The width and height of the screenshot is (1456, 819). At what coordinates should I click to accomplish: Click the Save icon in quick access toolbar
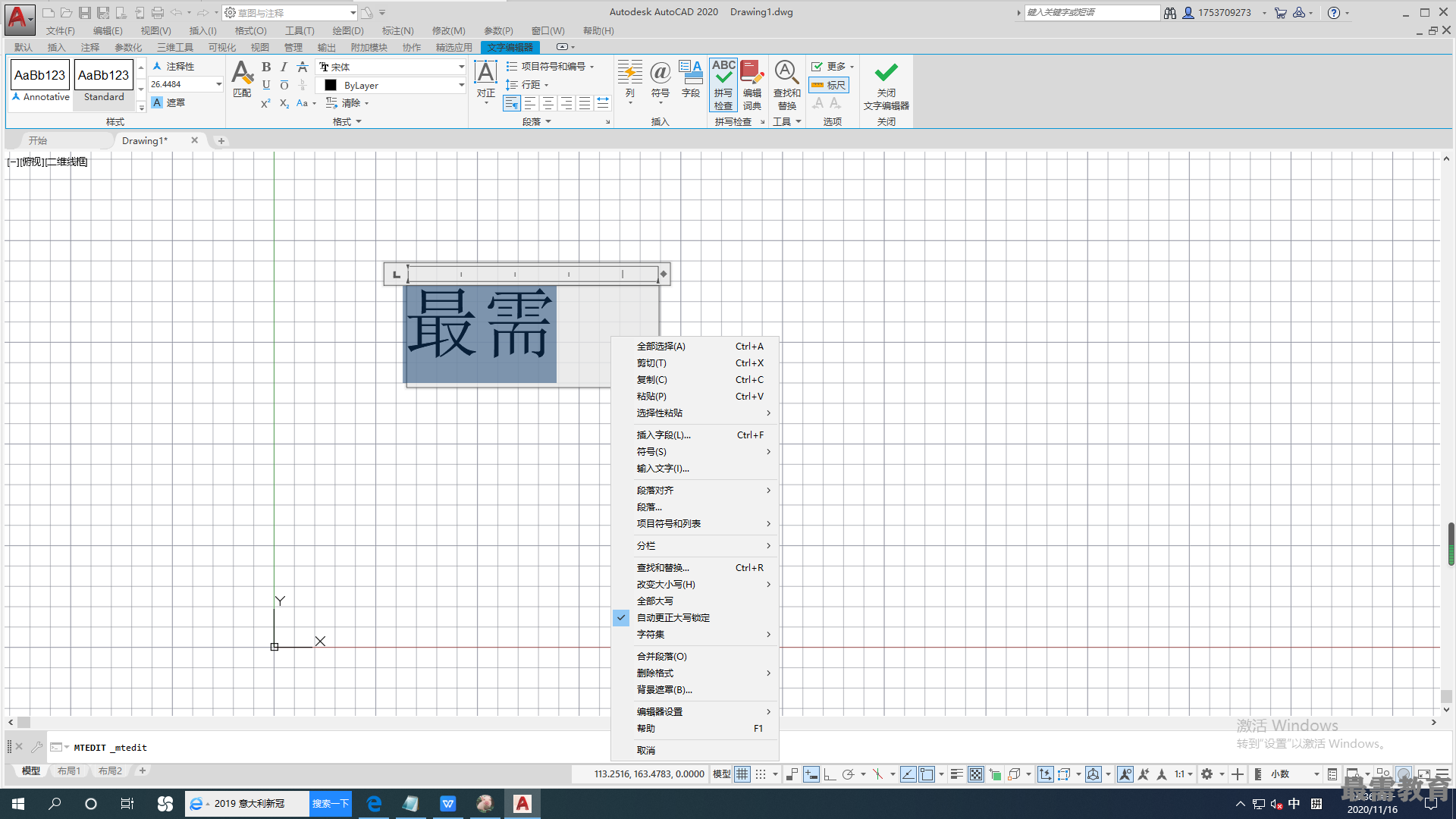click(x=85, y=13)
